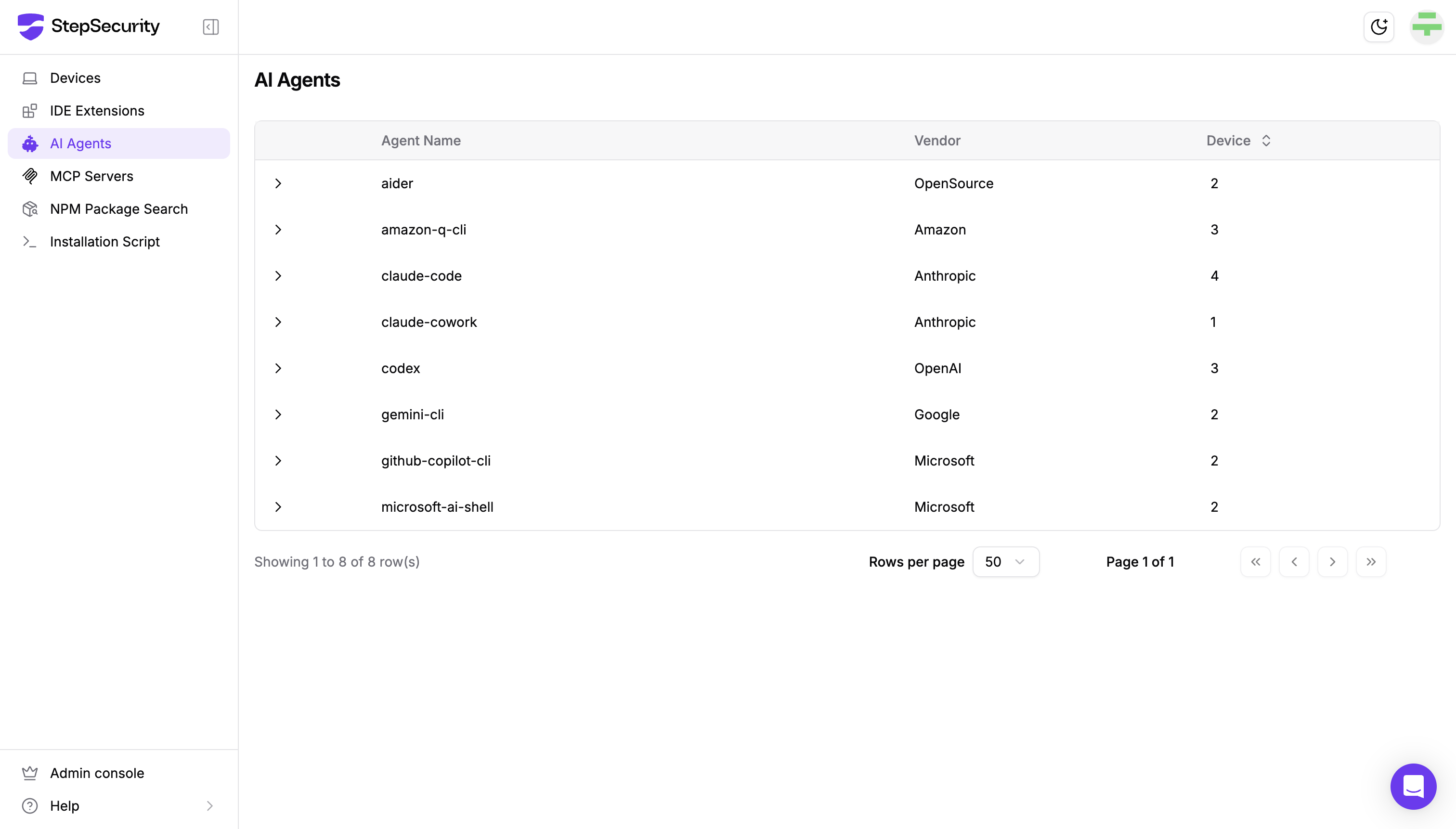The height and width of the screenshot is (829, 1456).
Task: Select the AI Agents sidebar item
Action: 81,143
